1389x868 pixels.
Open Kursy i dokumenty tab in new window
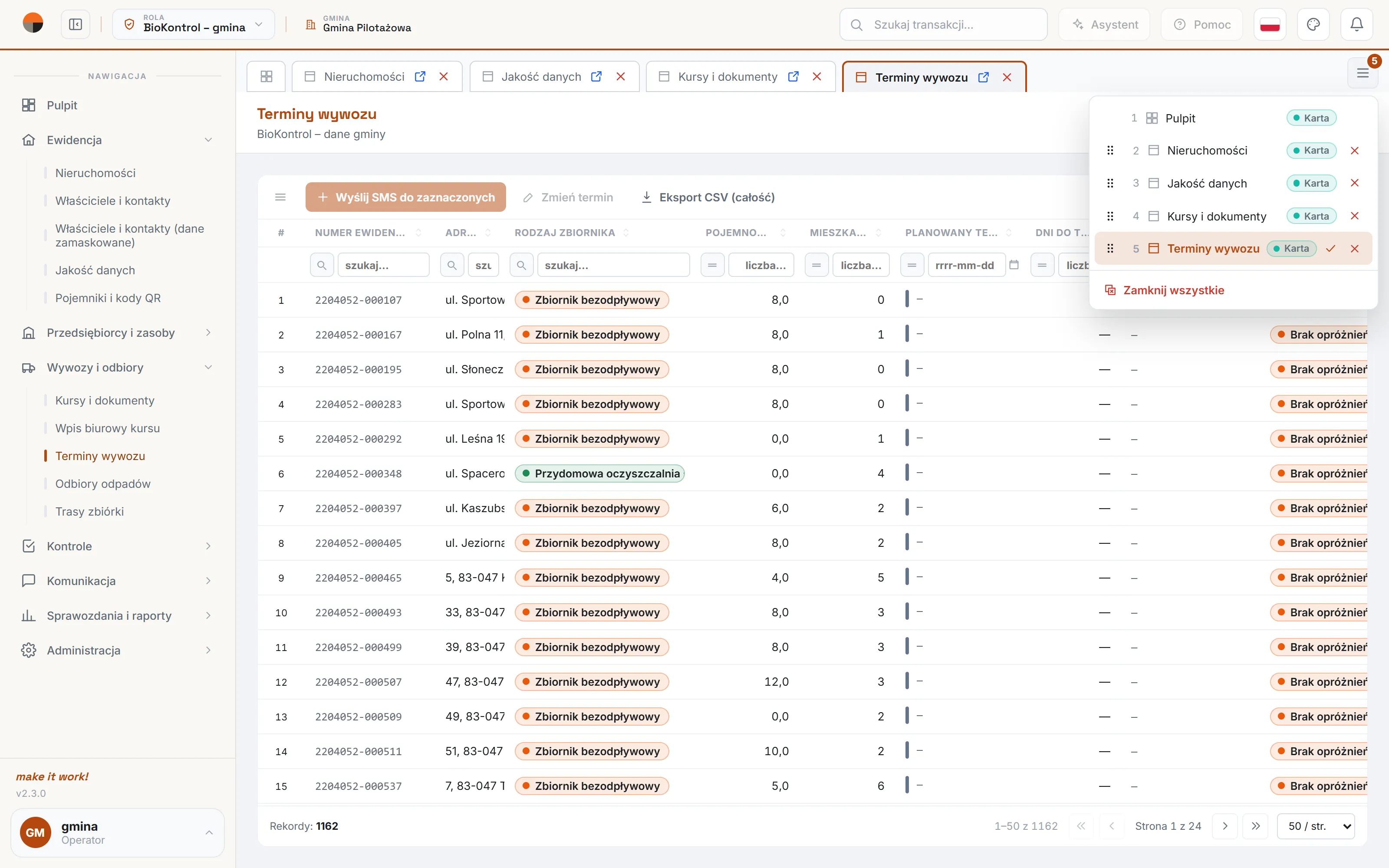793,76
